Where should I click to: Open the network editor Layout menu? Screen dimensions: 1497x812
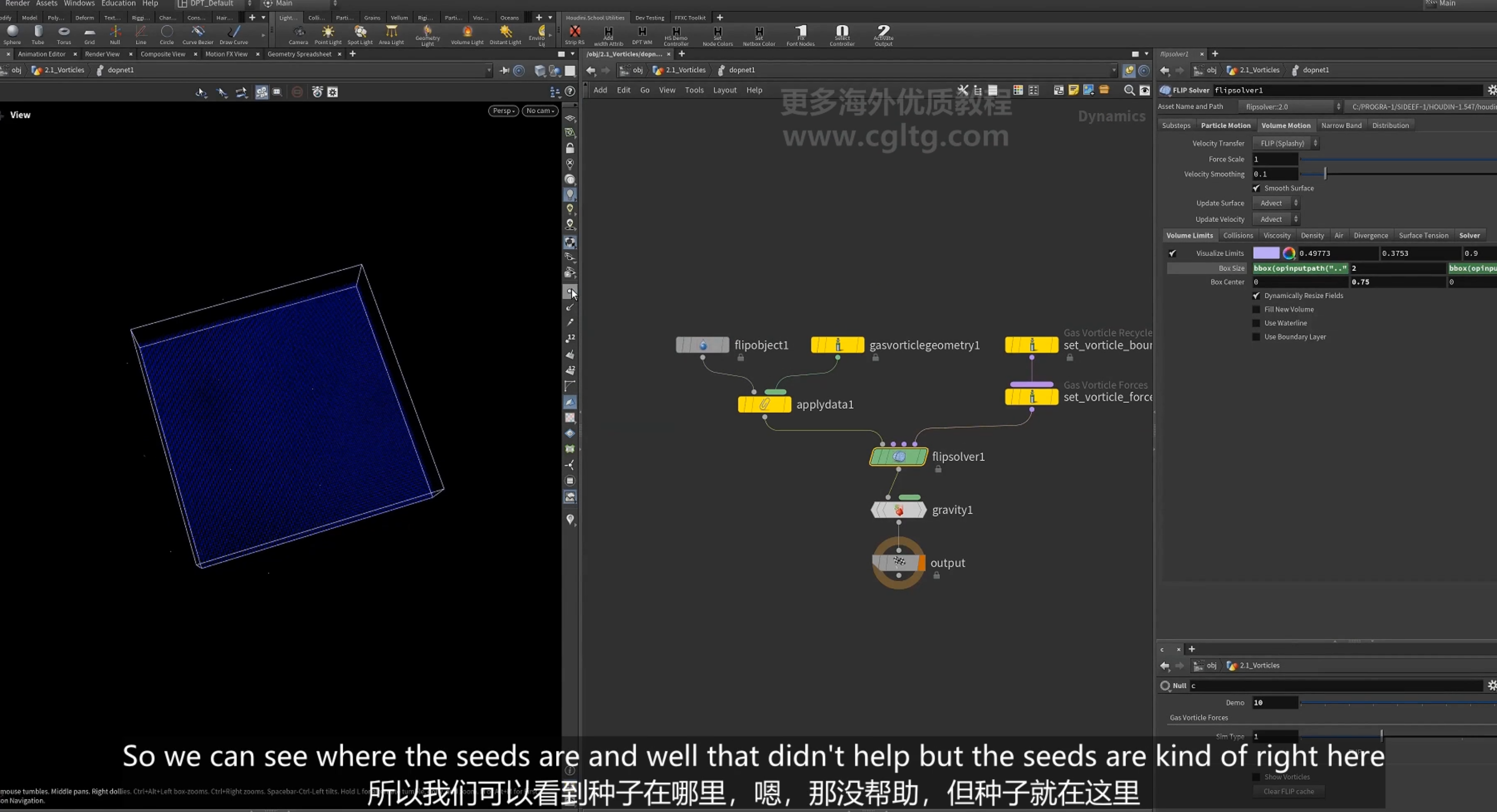[x=724, y=90]
